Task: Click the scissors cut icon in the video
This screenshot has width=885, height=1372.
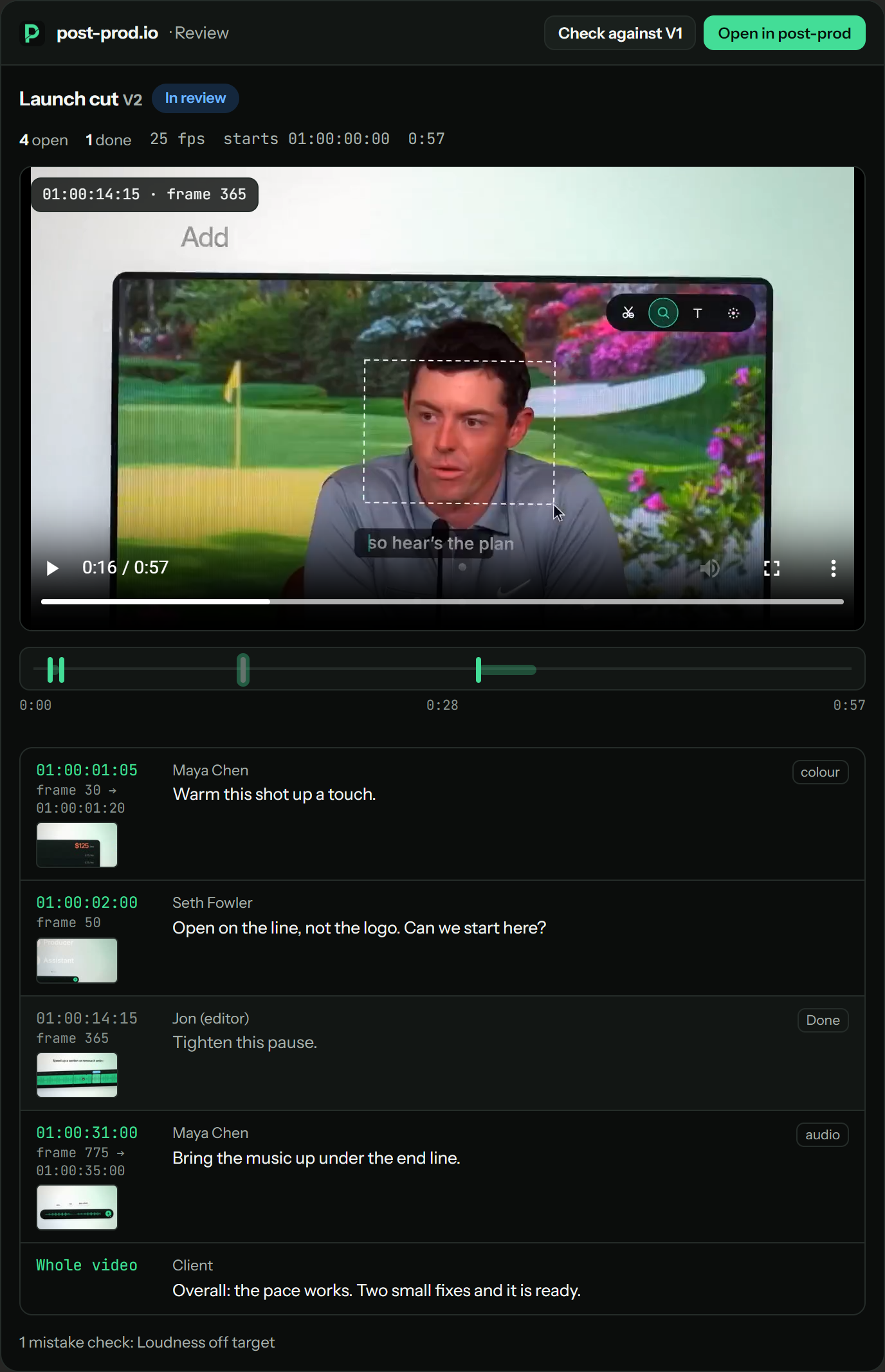Action: (x=628, y=313)
